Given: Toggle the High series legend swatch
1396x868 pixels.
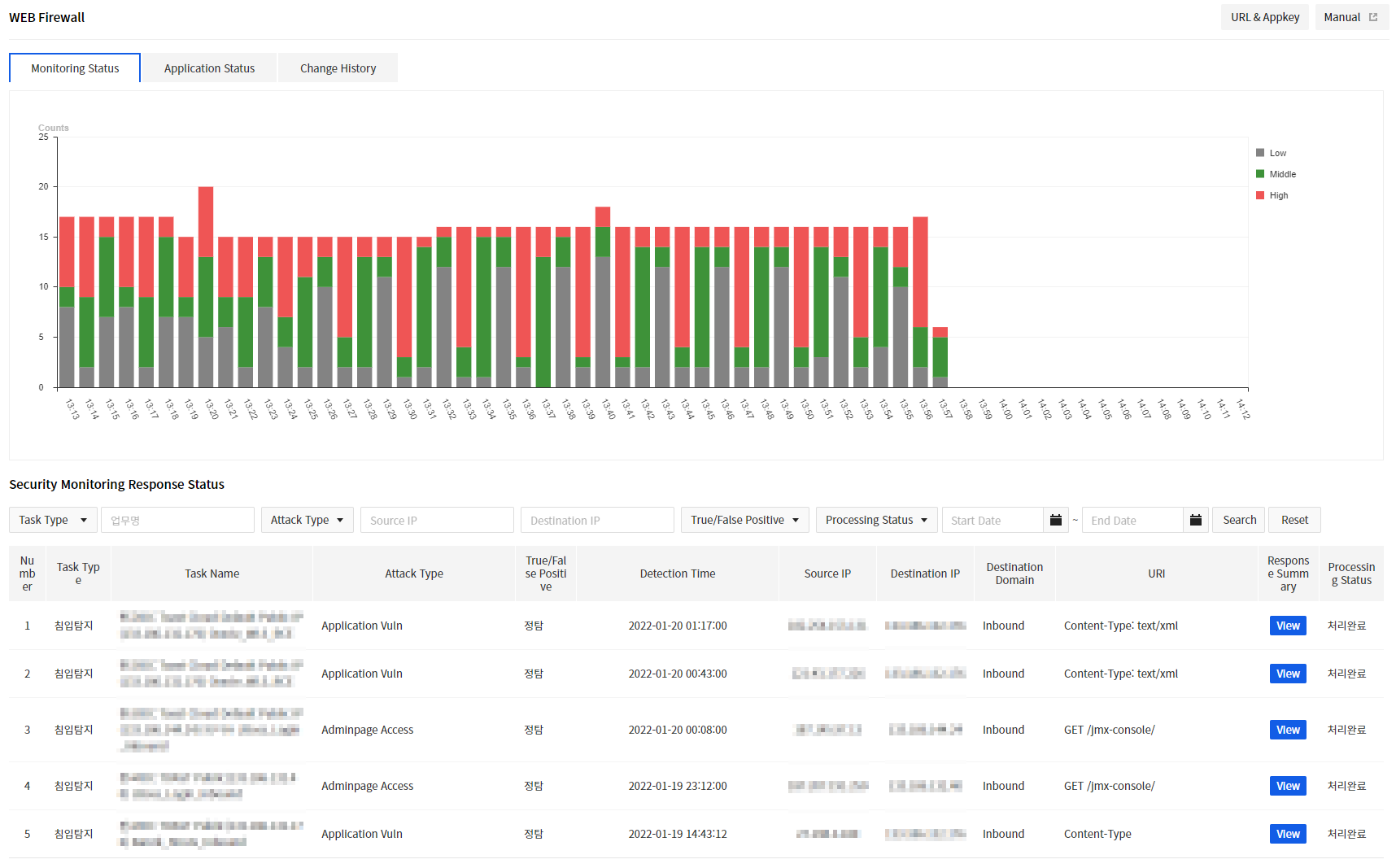Looking at the screenshot, I should [1260, 195].
